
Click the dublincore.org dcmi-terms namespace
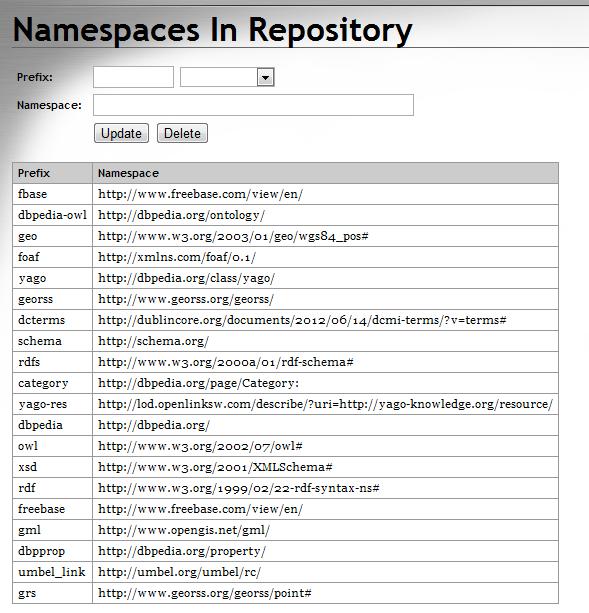[302, 320]
